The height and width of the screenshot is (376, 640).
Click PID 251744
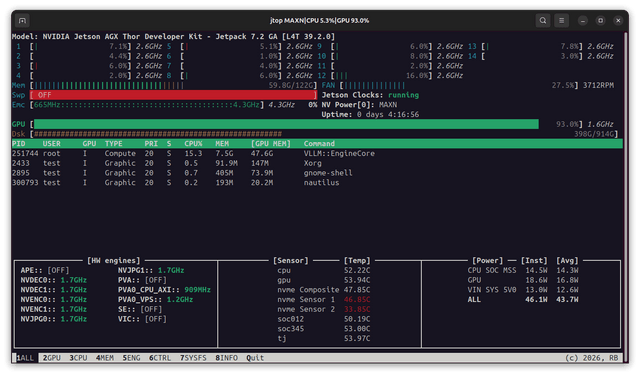tap(25, 154)
